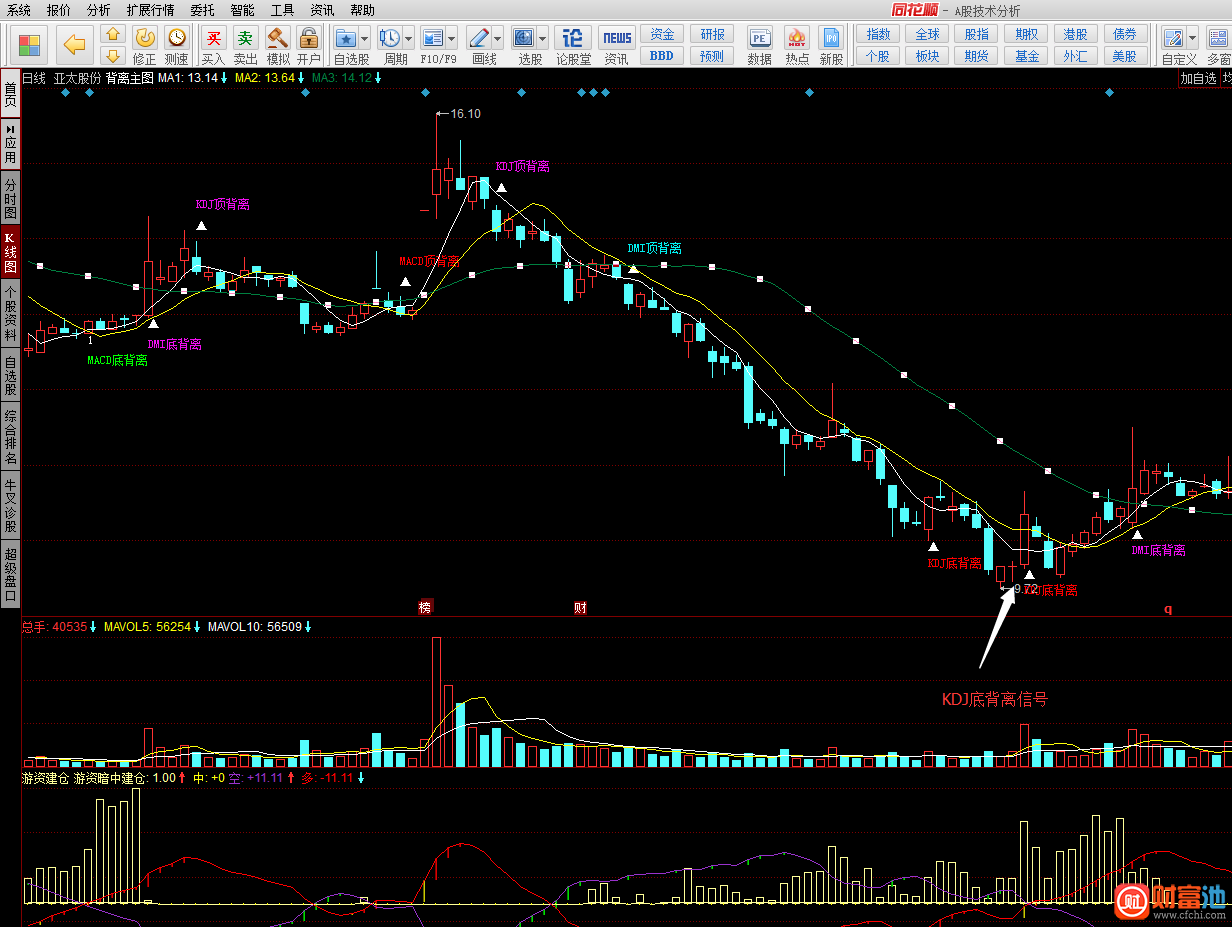The width and height of the screenshot is (1232, 927).
Task: Switch to the 应用 side tab
Action: [10, 144]
